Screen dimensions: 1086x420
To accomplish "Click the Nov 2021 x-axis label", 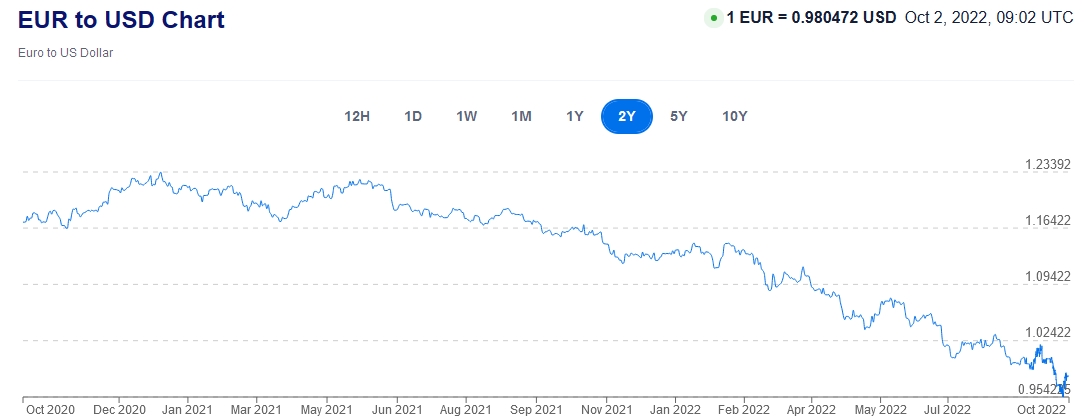I will (605, 408).
